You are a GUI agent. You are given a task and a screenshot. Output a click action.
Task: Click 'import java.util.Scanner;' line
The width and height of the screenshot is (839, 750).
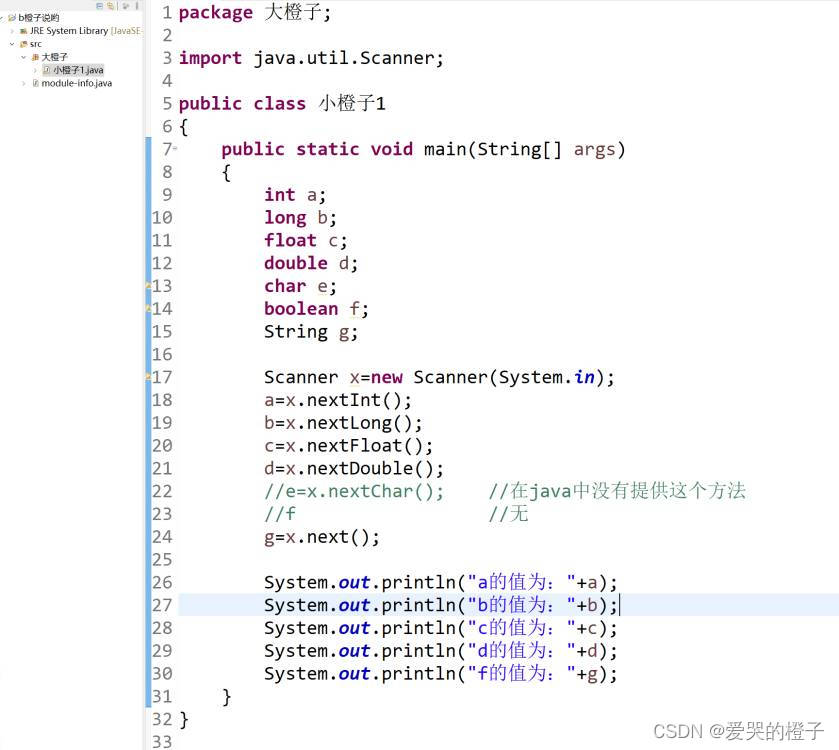tap(311, 58)
